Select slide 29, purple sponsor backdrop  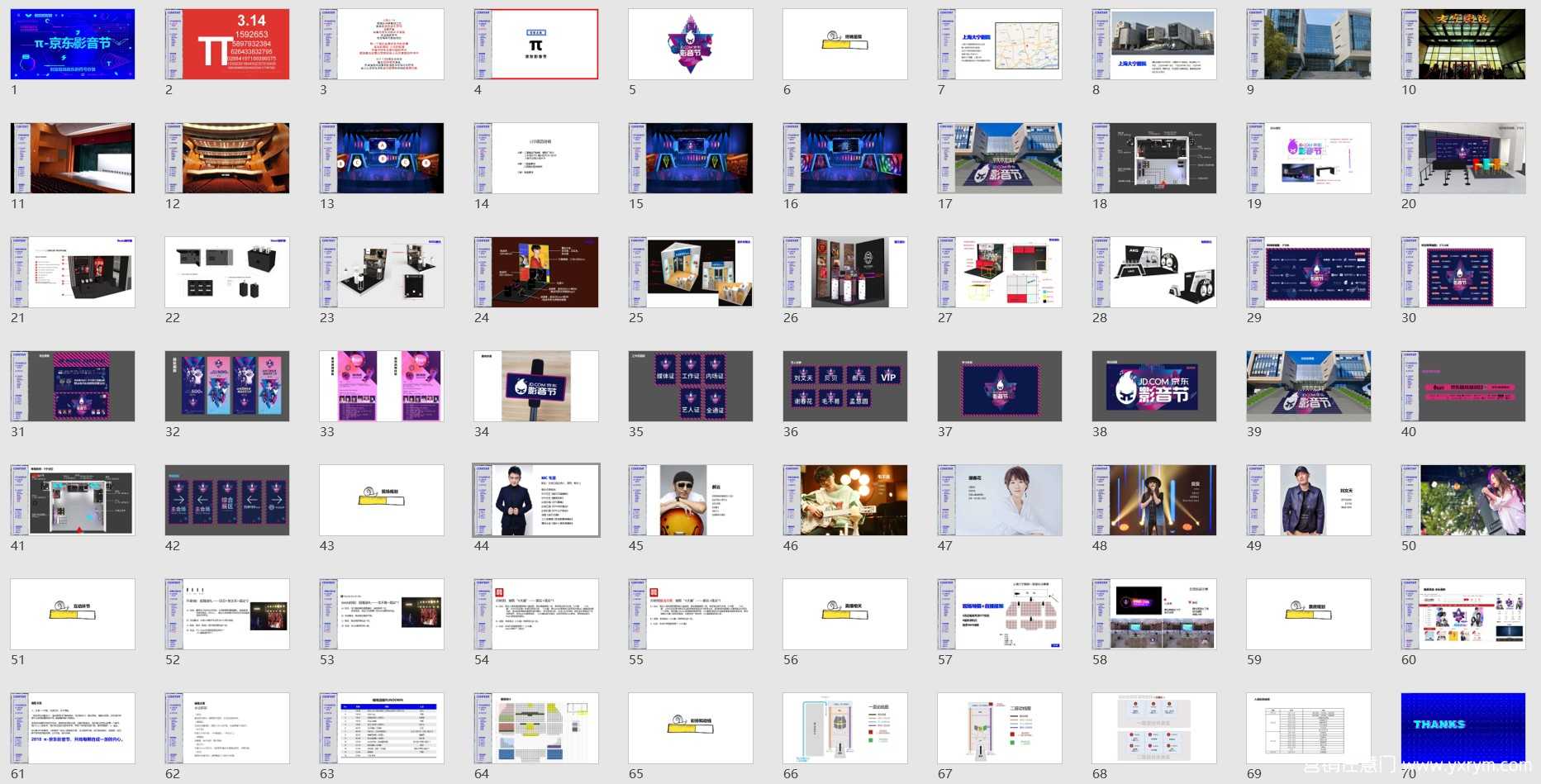pos(1309,273)
